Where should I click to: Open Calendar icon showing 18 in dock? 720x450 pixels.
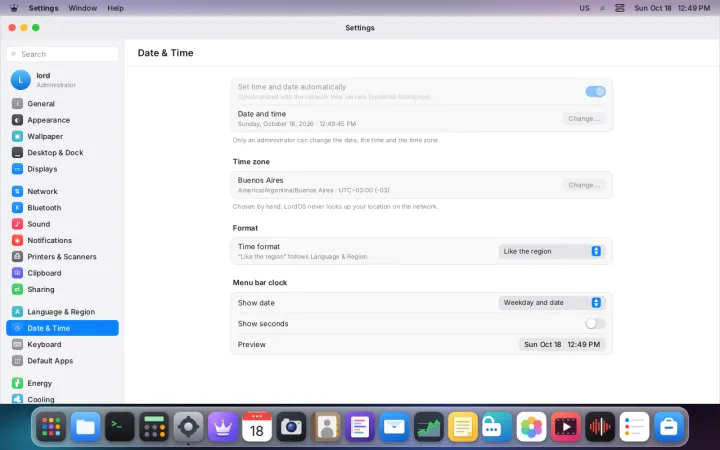[x=257, y=427]
